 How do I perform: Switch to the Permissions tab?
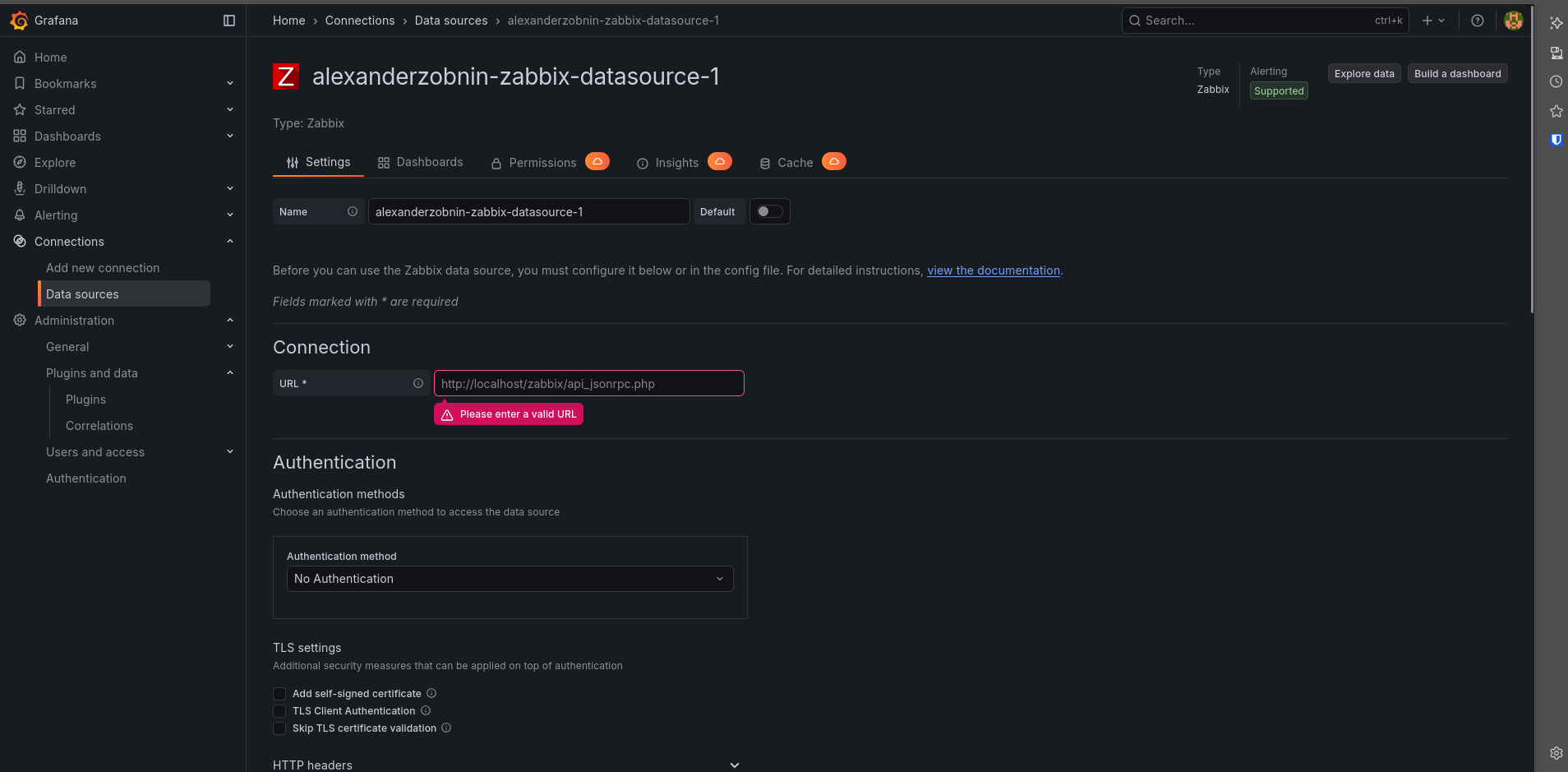[x=542, y=163]
